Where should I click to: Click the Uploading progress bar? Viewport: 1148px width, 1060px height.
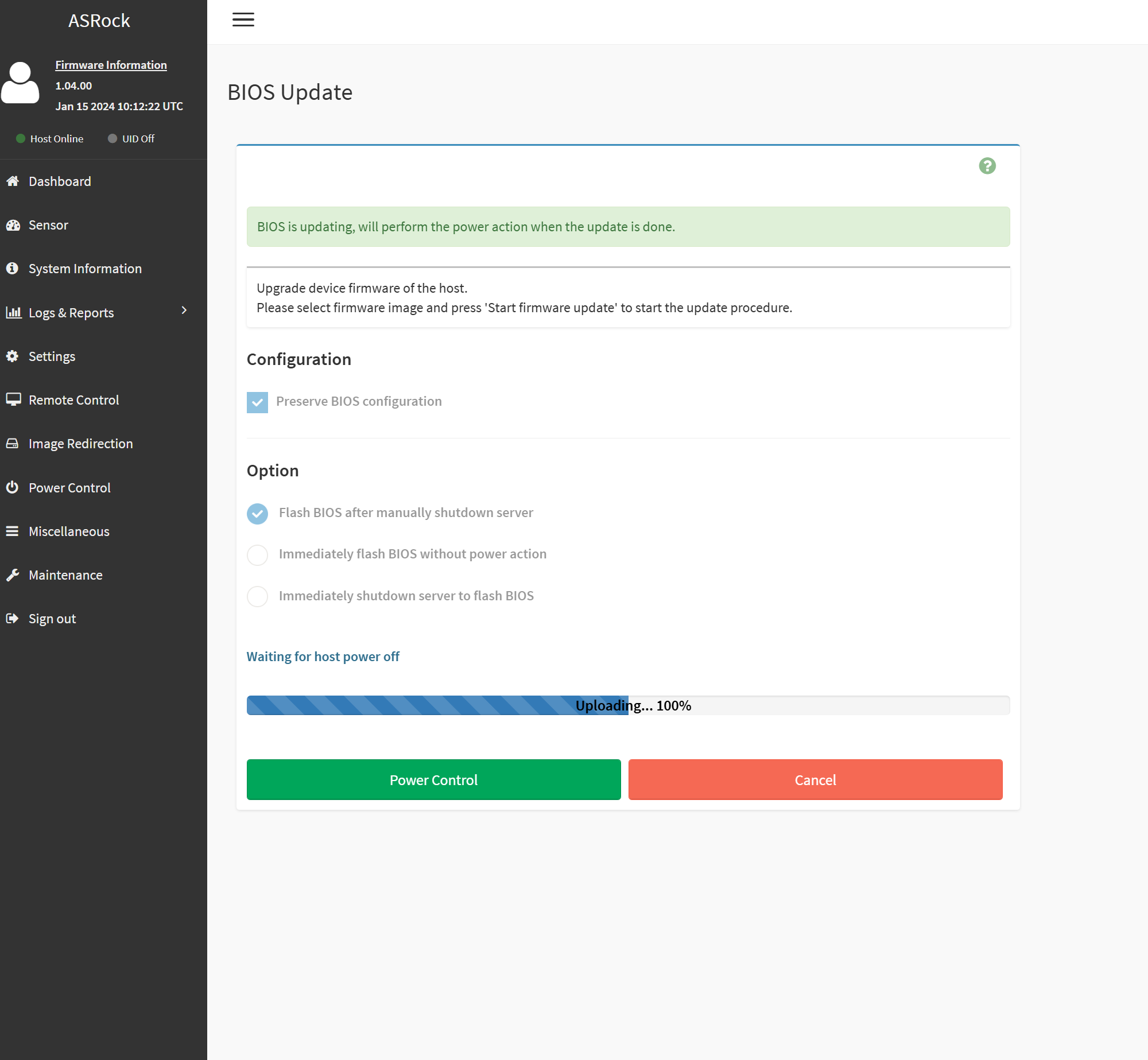[628, 705]
